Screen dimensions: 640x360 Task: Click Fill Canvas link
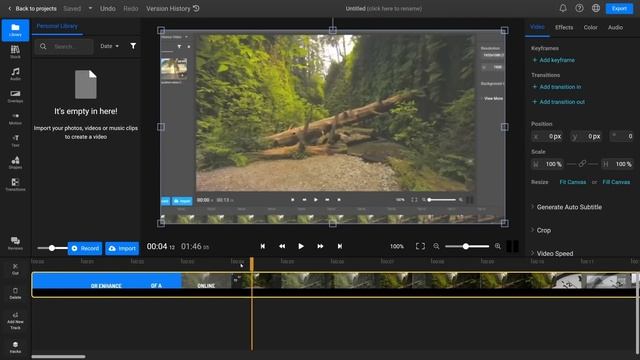pos(616,182)
